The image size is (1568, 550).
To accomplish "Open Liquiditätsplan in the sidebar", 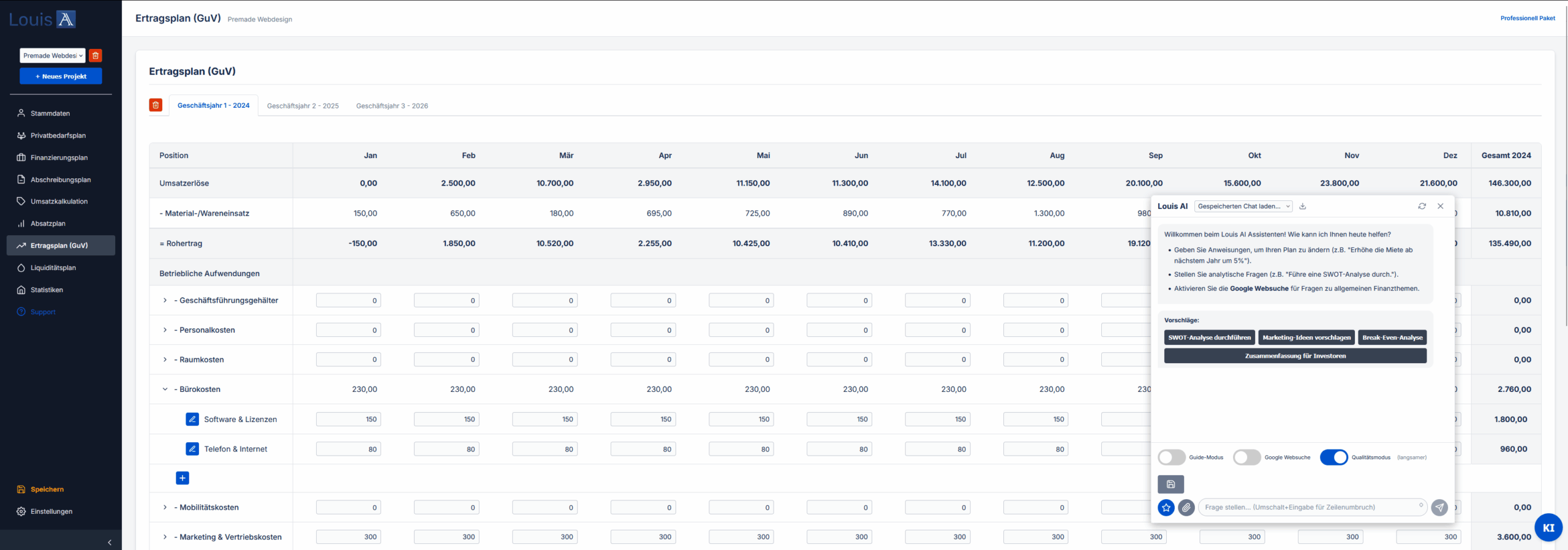I will [x=53, y=268].
